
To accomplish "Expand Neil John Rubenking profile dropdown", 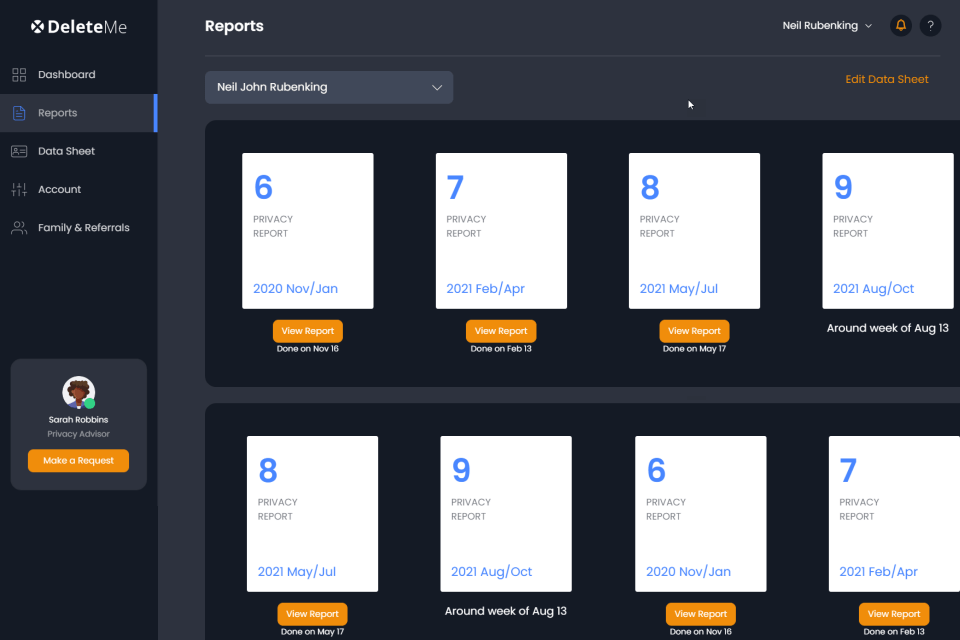I will pyautogui.click(x=329, y=87).
